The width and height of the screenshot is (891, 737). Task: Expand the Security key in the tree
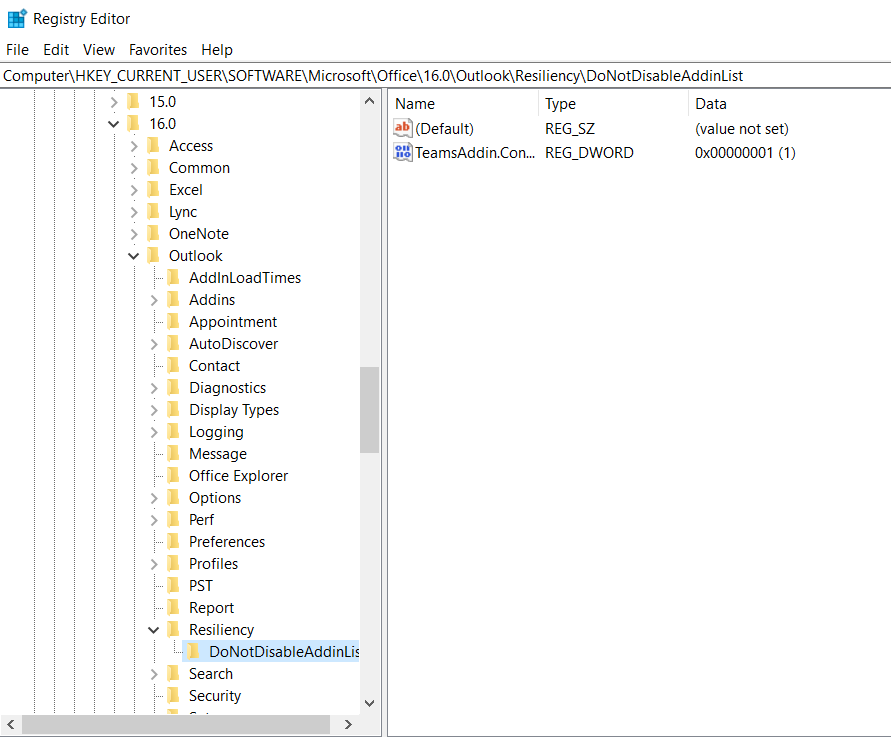(x=154, y=695)
